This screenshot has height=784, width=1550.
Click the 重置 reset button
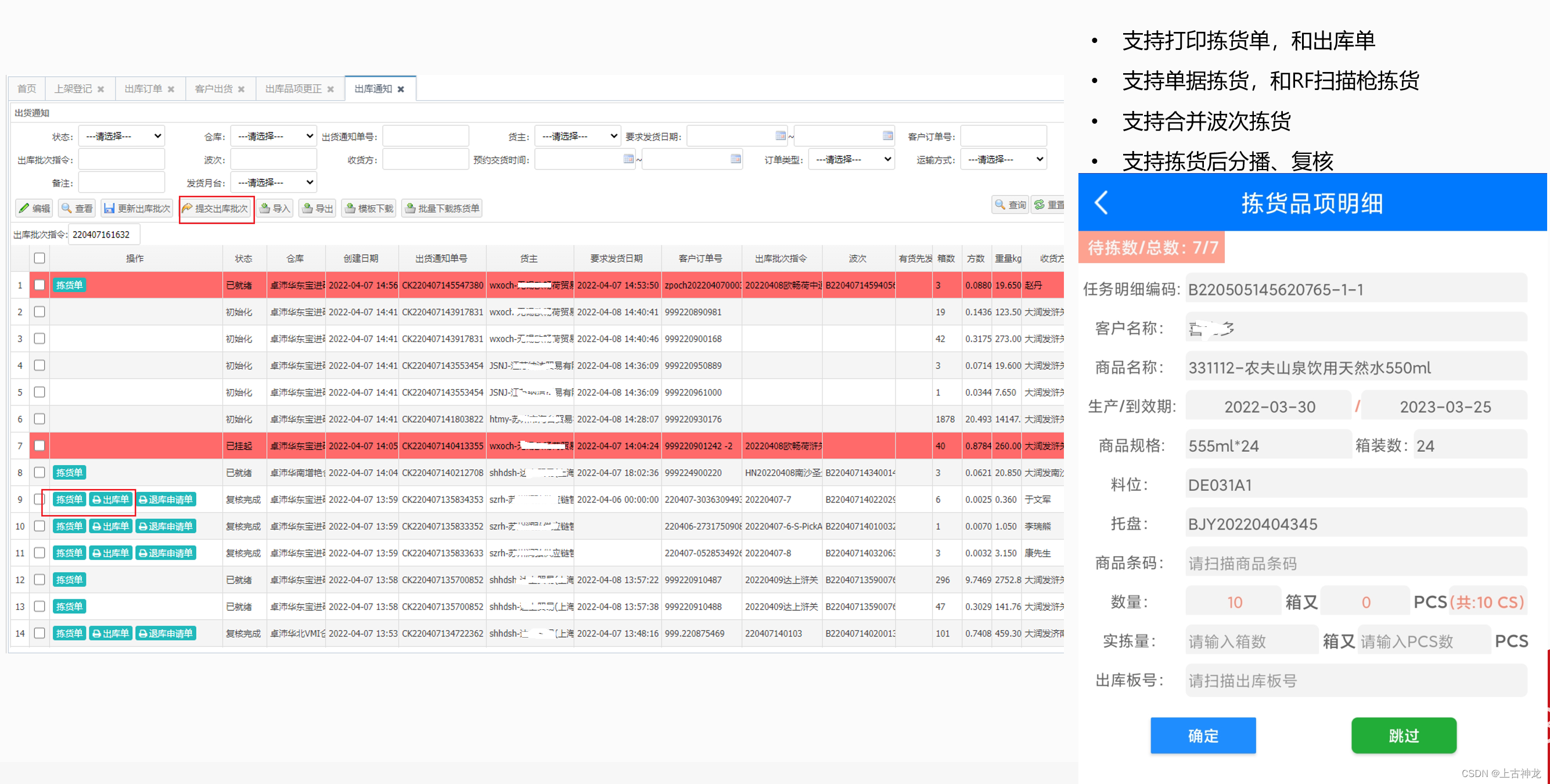[x=1049, y=204]
